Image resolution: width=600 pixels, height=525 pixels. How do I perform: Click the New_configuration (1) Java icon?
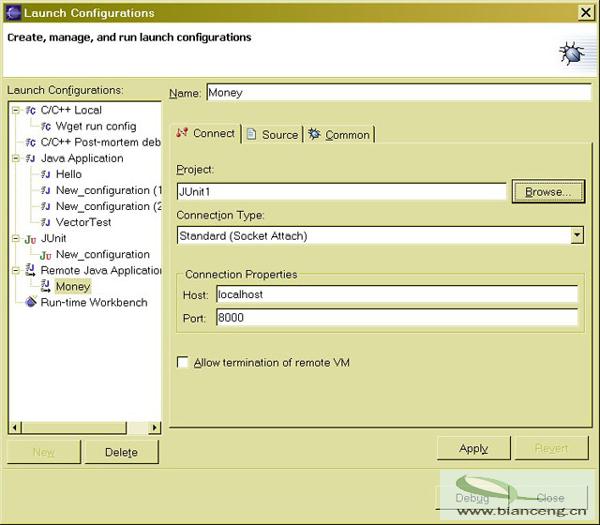46,190
